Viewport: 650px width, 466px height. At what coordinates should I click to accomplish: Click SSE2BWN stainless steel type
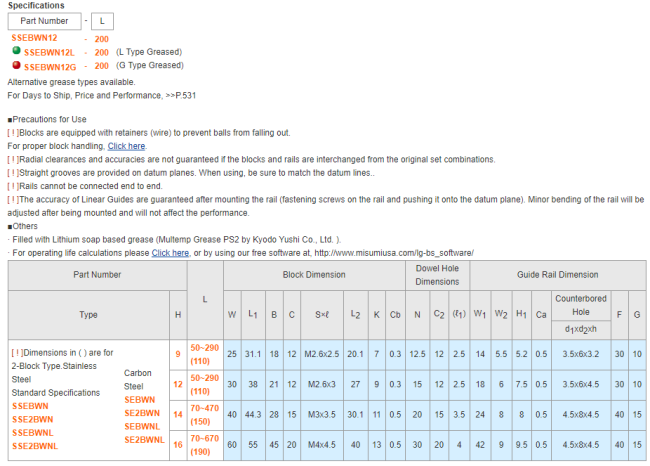tap(32, 420)
